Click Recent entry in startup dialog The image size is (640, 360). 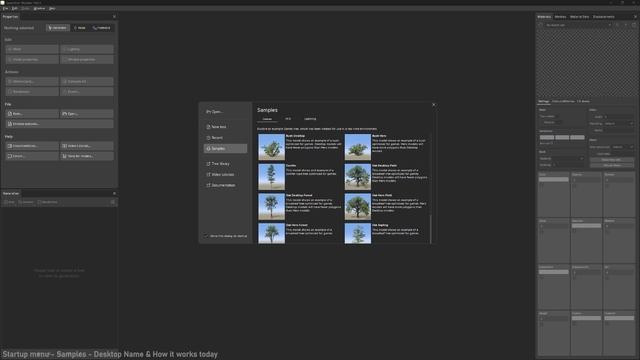click(225, 138)
